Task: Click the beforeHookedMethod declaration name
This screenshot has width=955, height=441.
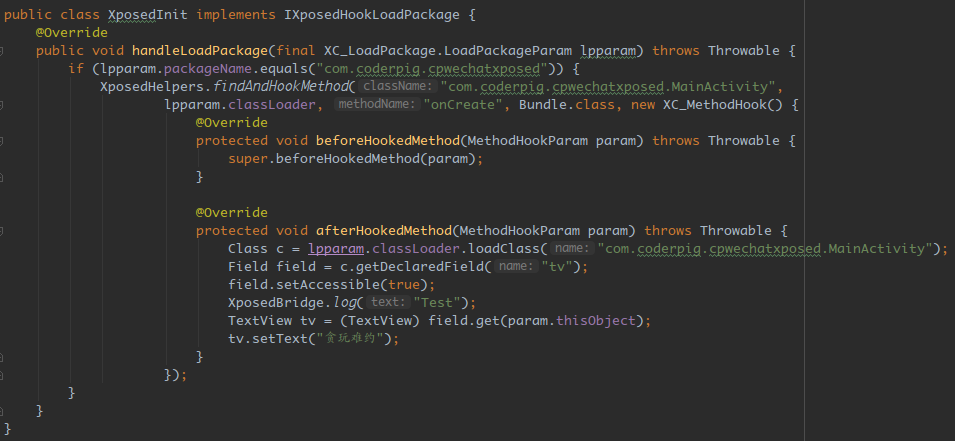Action: pyautogui.click(x=388, y=141)
